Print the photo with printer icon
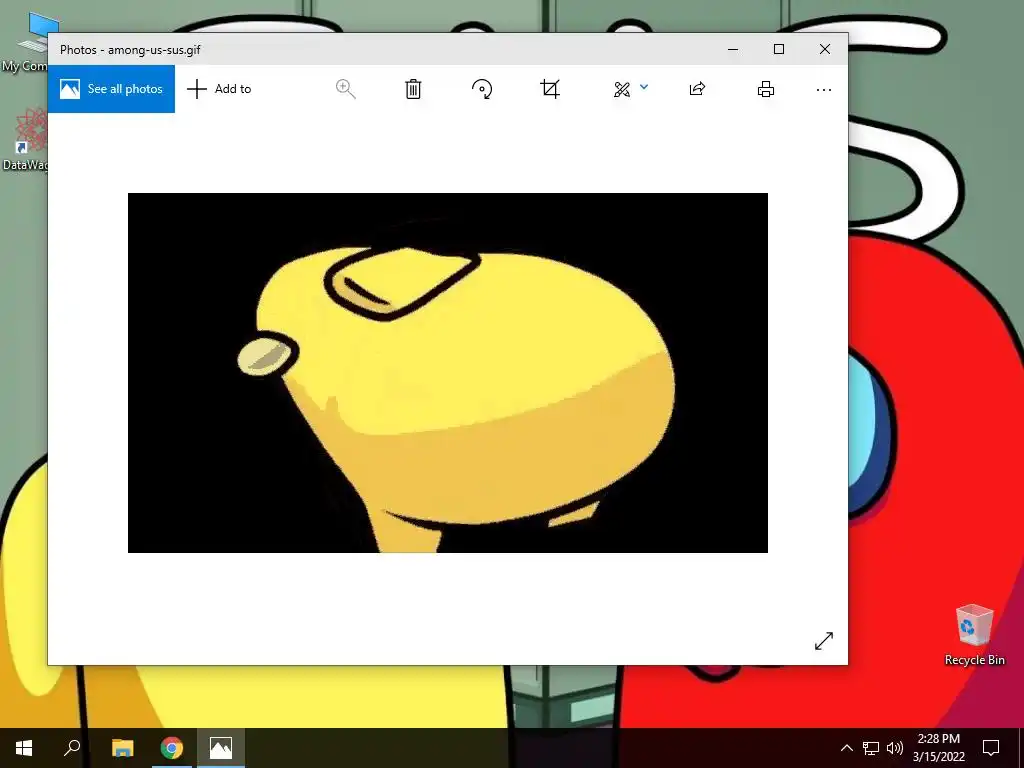This screenshot has width=1024, height=768. (765, 89)
